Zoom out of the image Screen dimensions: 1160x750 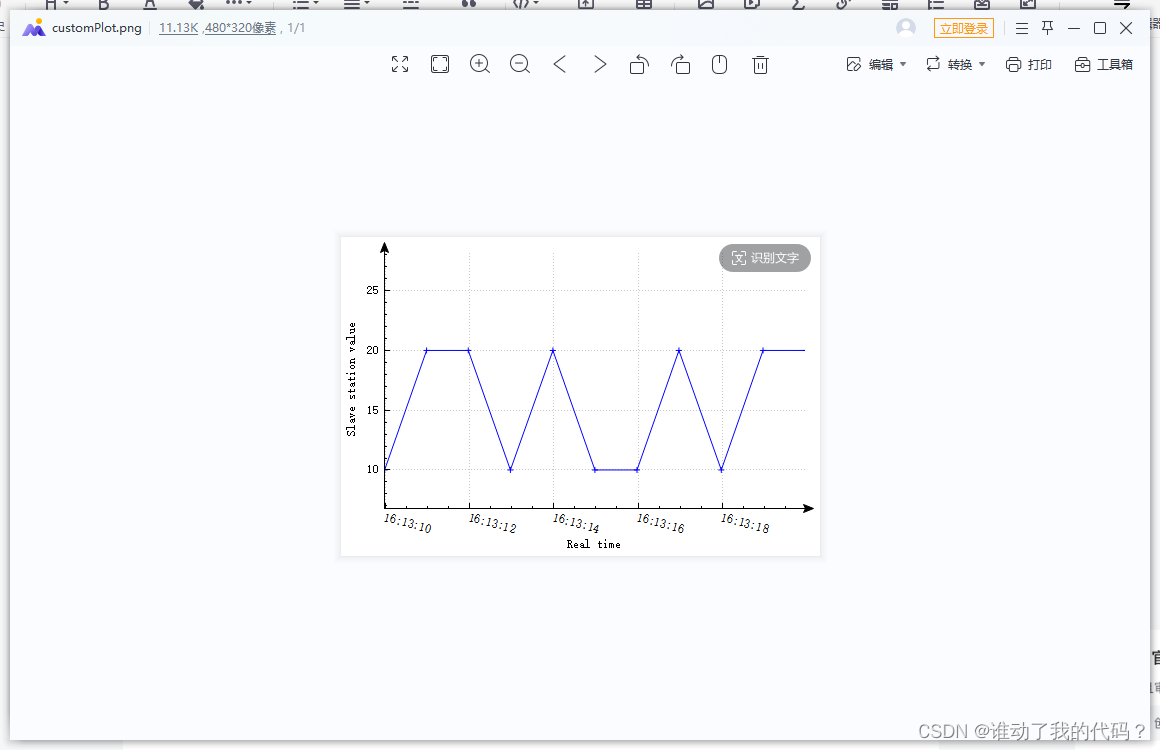coord(520,64)
